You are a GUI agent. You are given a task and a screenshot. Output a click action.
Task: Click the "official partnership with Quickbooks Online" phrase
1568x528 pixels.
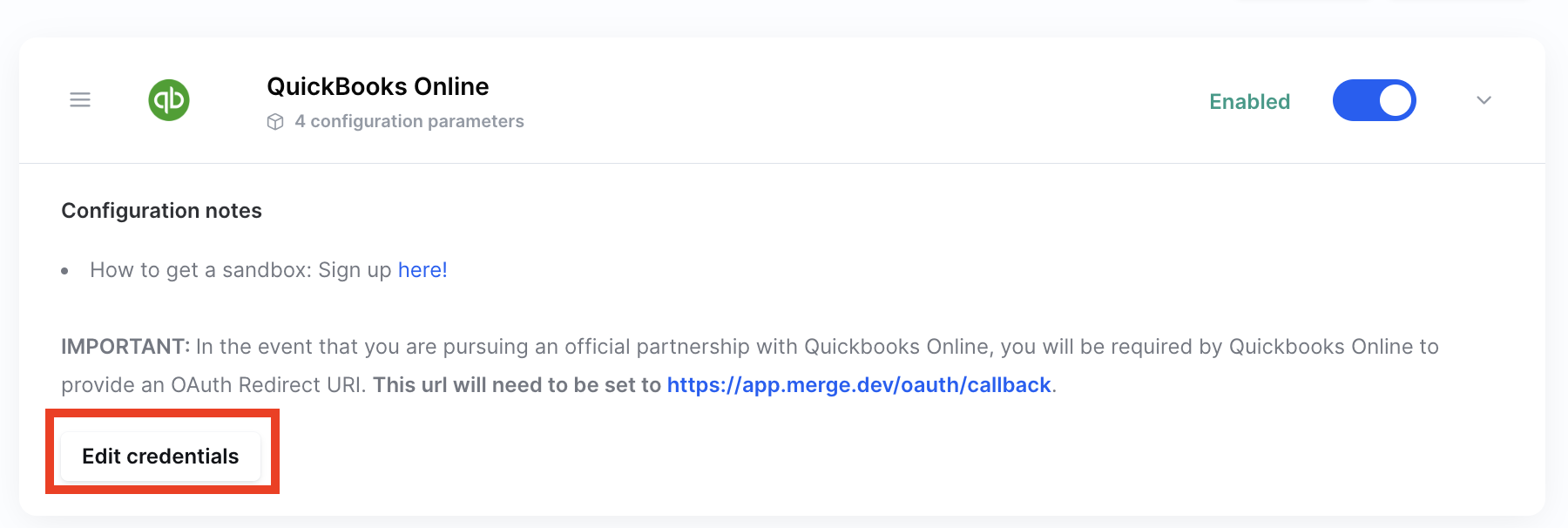[777, 347]
